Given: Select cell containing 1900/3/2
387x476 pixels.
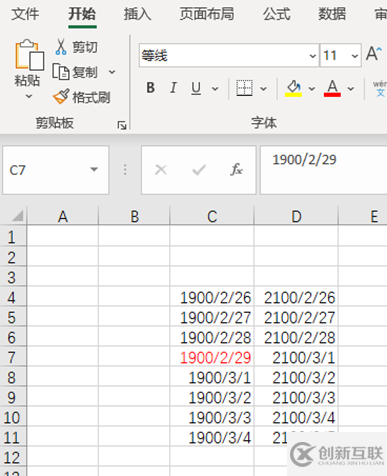Looking at the screenshot, I should tap(212, 397).
